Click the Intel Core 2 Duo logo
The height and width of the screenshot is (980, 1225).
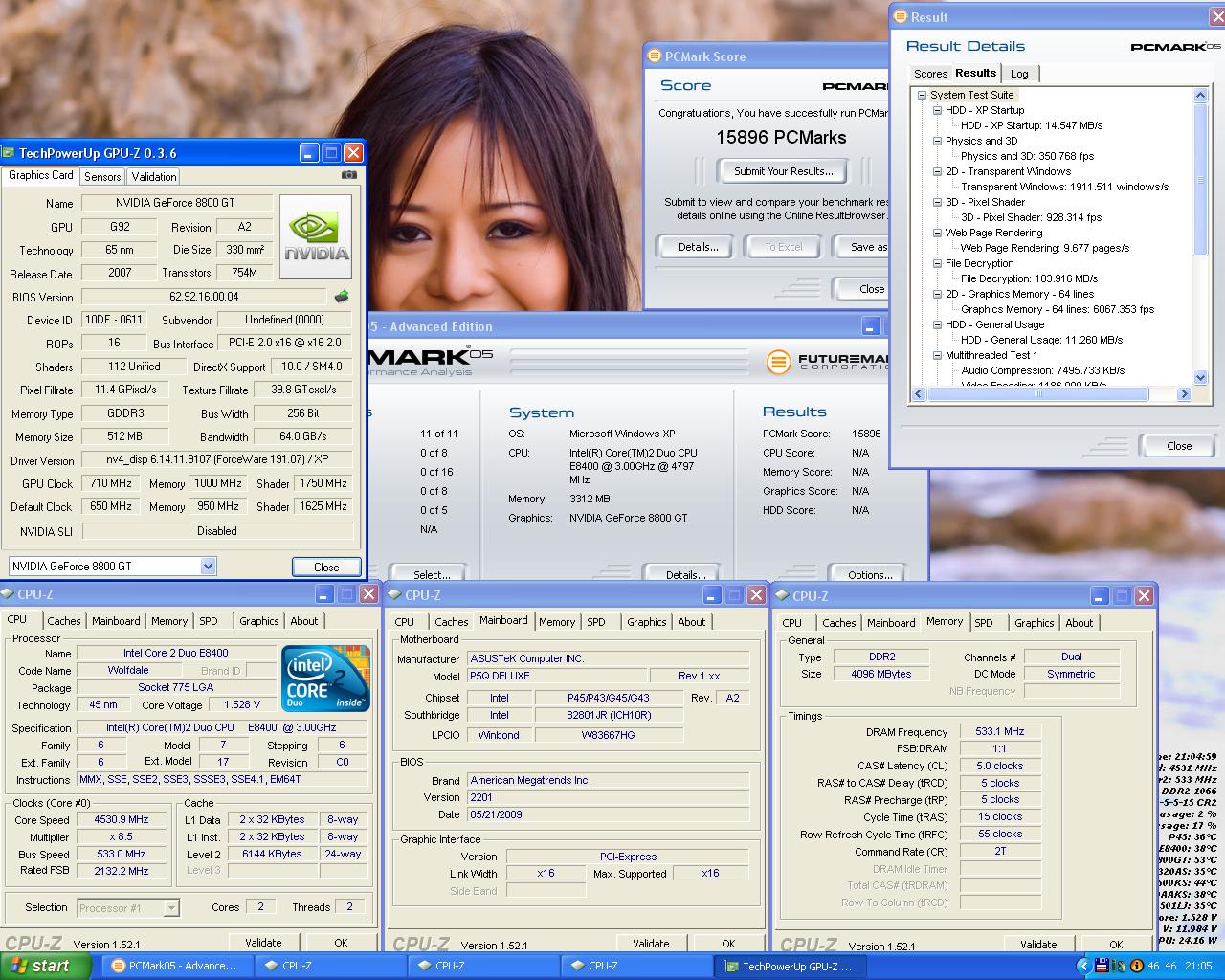[325, 678]
